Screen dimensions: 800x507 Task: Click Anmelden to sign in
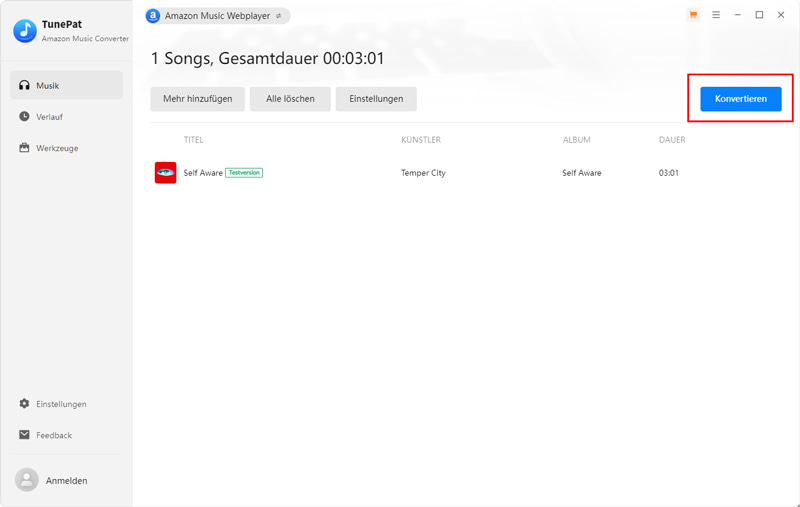tap(66, 480)
